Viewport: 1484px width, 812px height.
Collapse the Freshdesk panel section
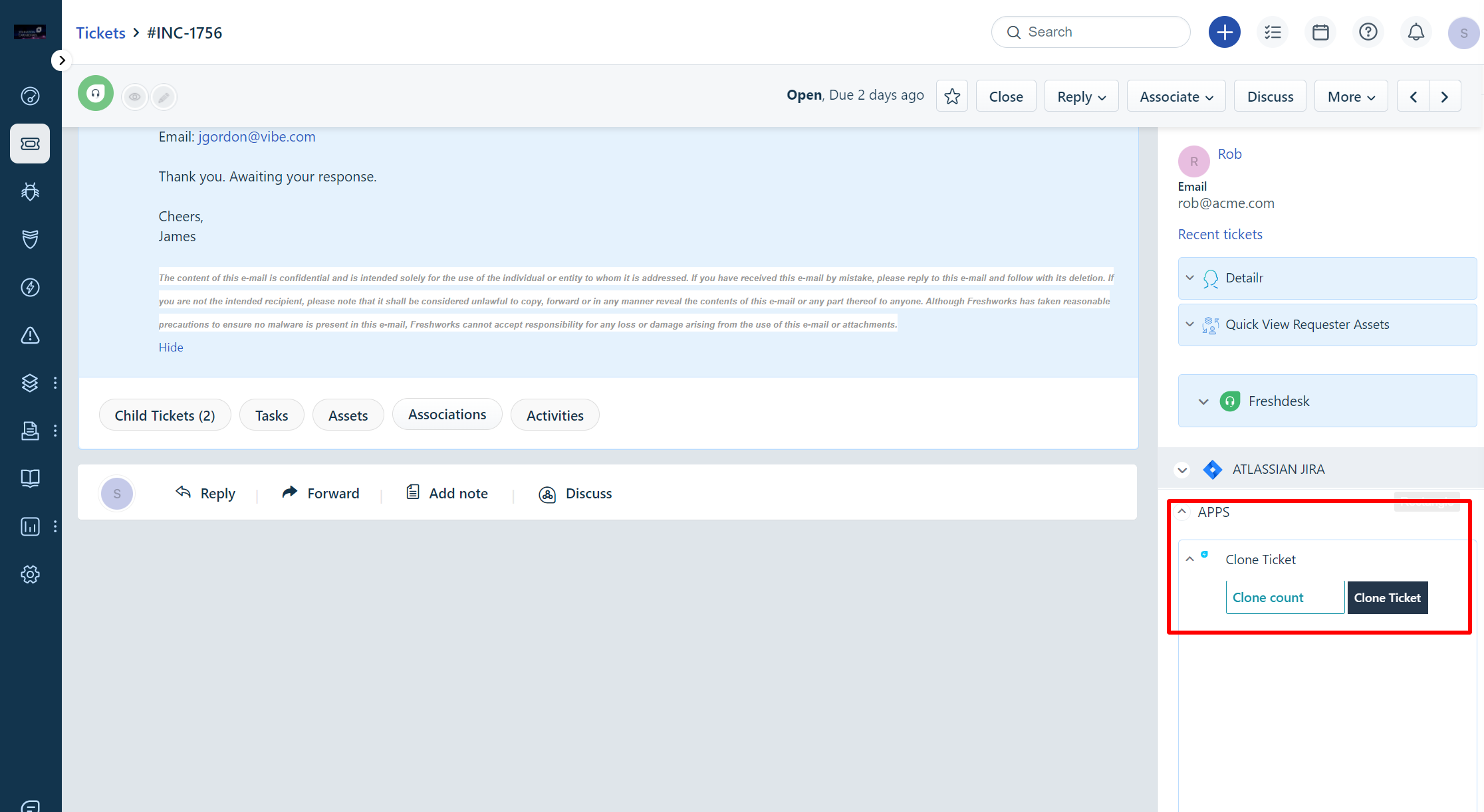tap(1203, 401)
